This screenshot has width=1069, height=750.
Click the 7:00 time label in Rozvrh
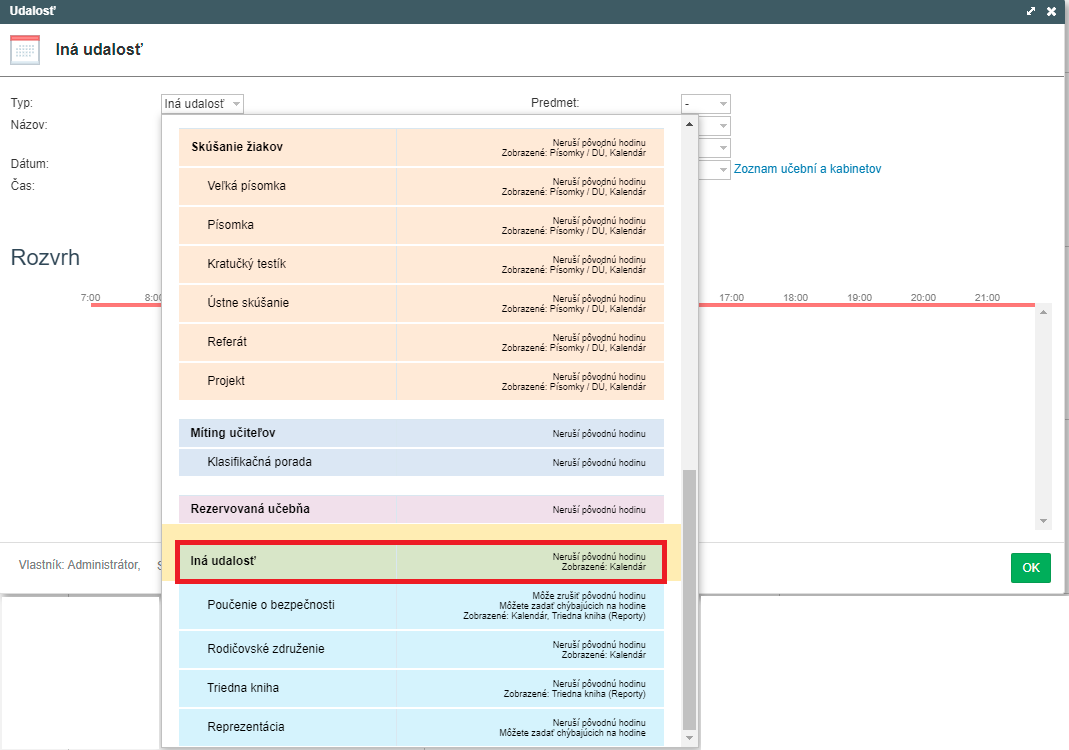[91, 298]
